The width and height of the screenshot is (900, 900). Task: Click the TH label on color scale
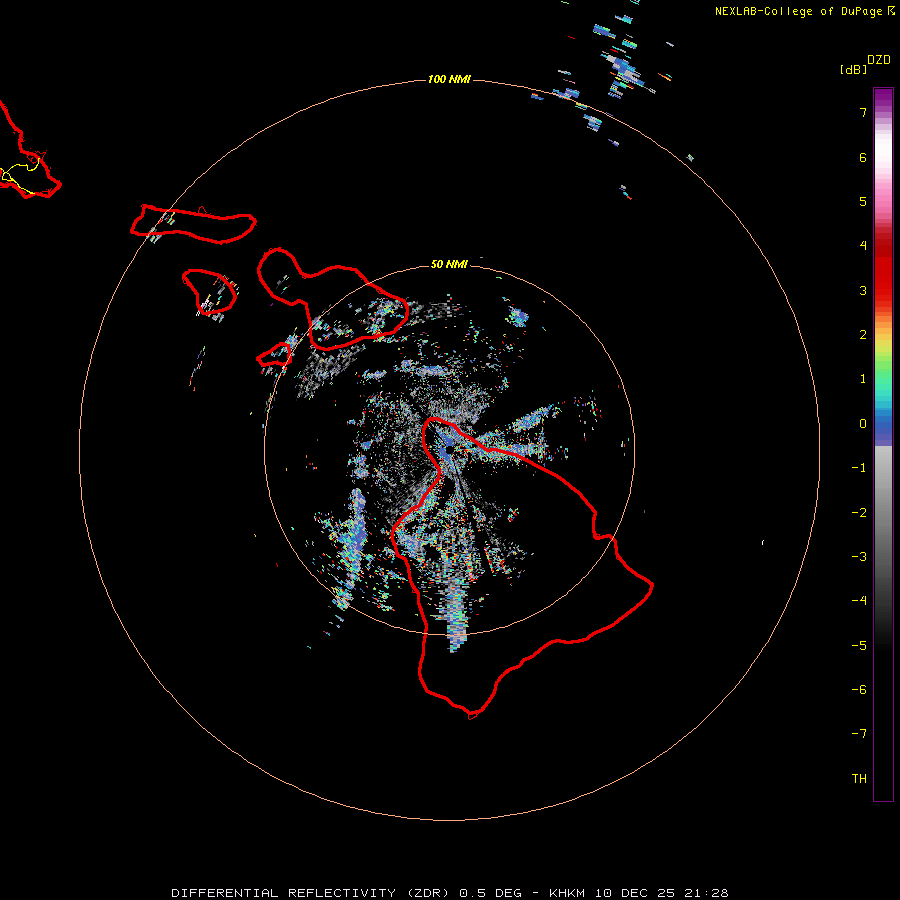859,778
